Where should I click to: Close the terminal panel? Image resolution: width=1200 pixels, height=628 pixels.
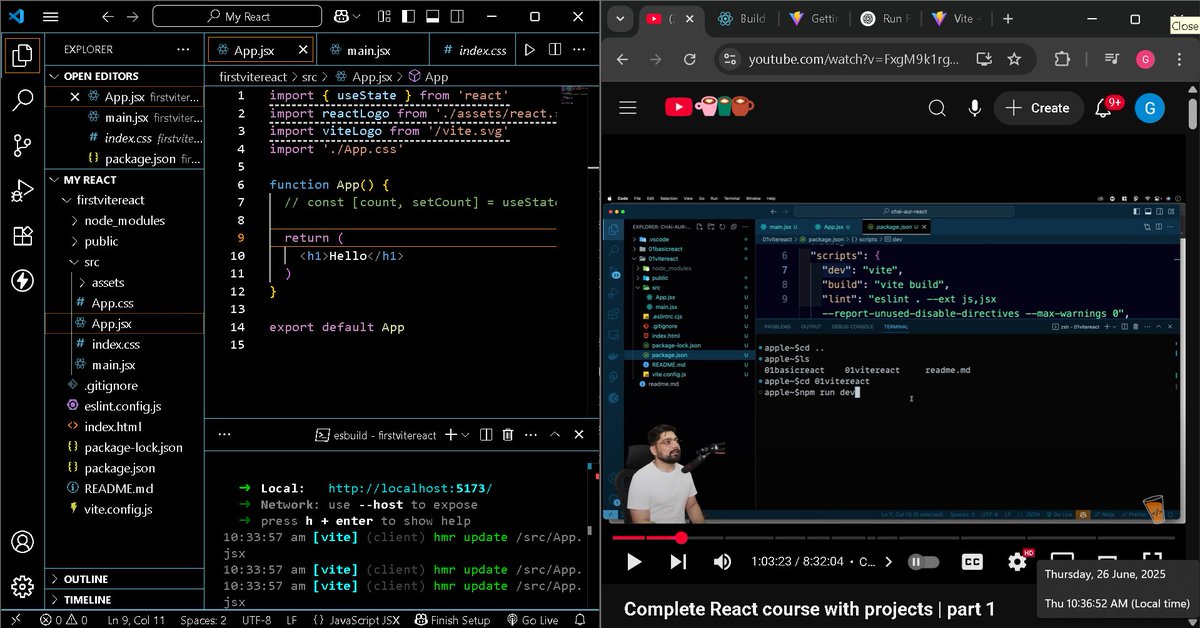(x=580, y=435)
